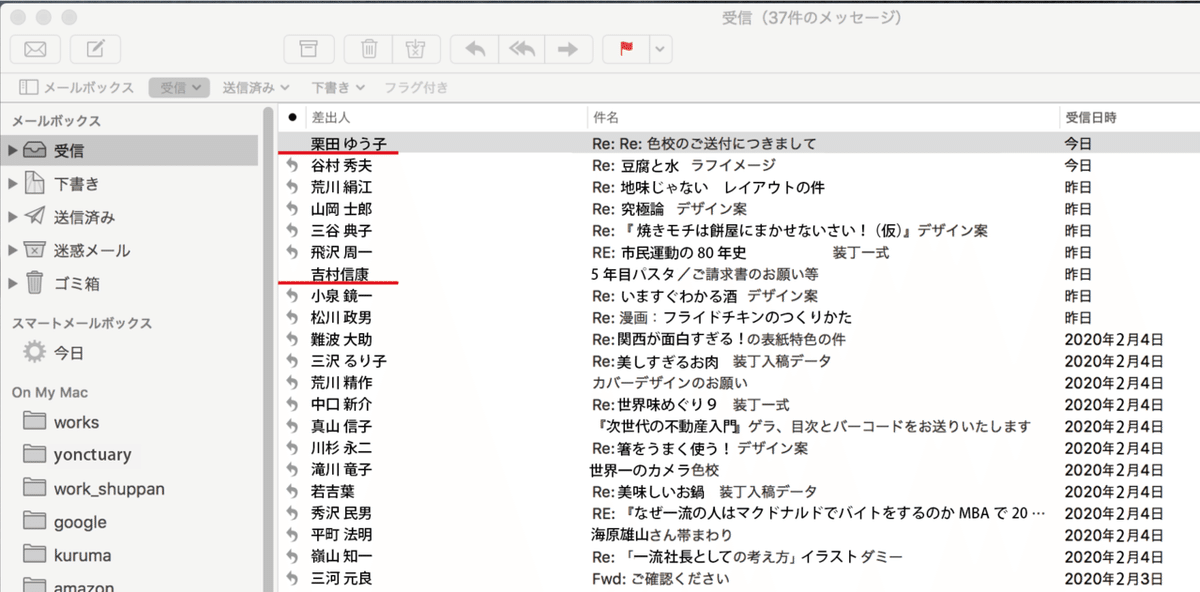Click the sidebar vertical scrollbar

[x=267, y=350]
